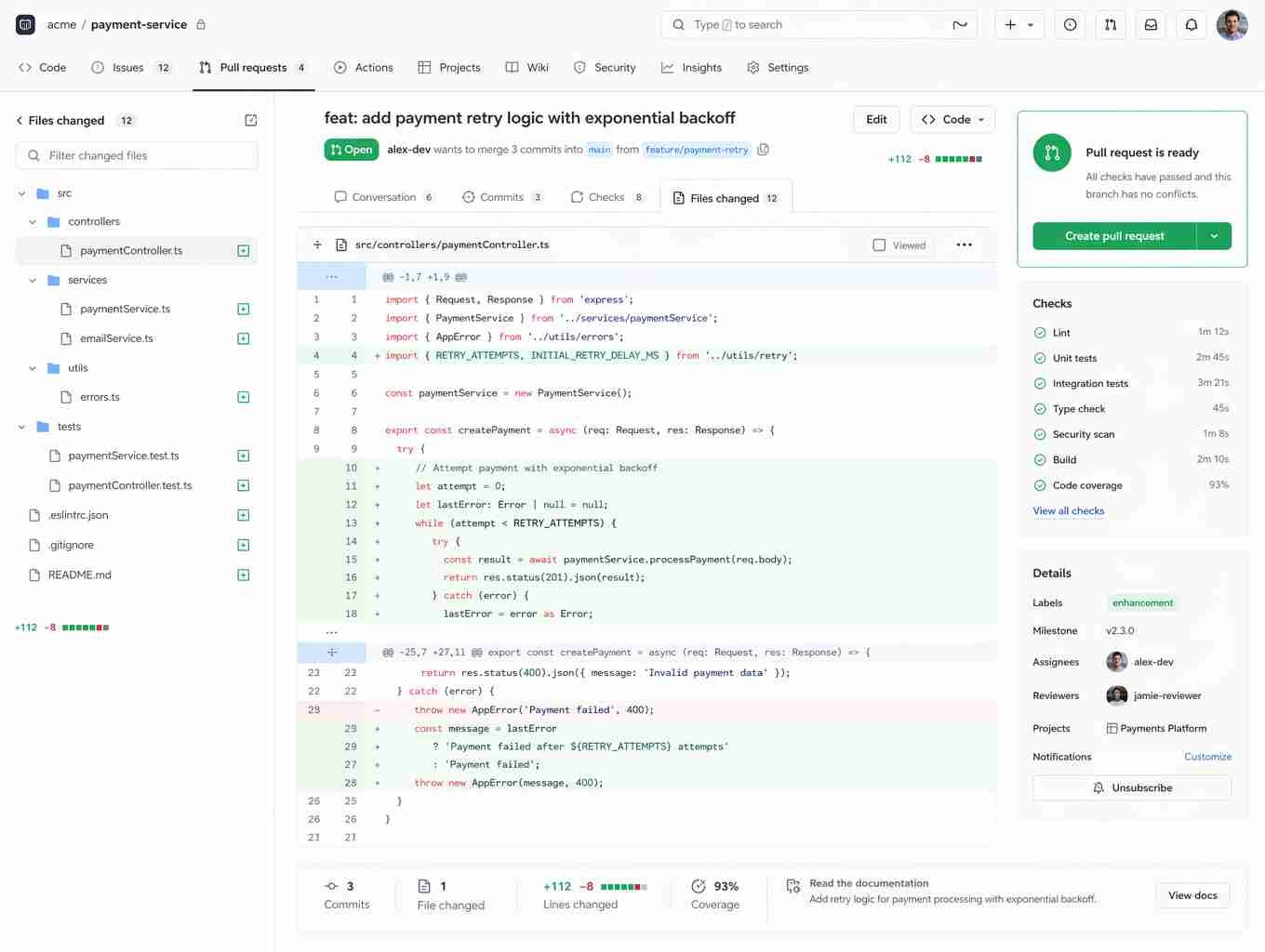Focus the Filter changed files input
Screen dimensions: 1265x952
click(x=137, y=156)
